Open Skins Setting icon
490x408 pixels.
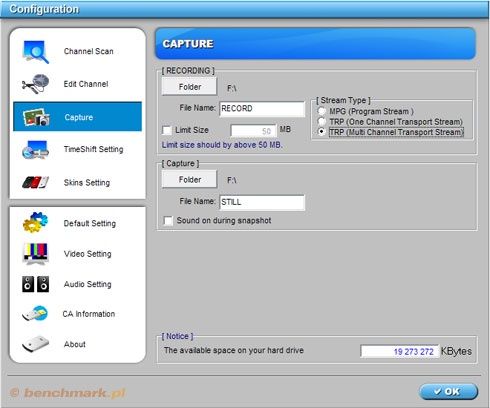(x=35, y=182)
